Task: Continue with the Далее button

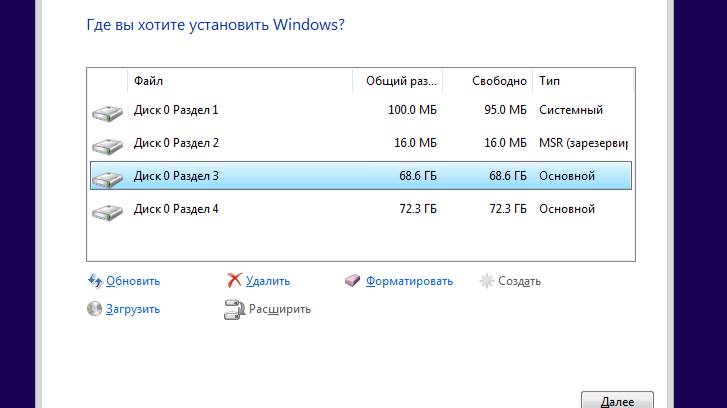Action: (x=618, y=400)
